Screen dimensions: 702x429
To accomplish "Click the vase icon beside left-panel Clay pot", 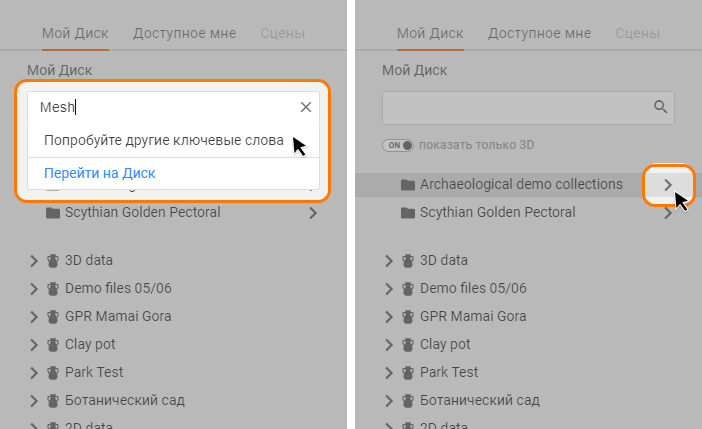I will click(x=53, y=344).
